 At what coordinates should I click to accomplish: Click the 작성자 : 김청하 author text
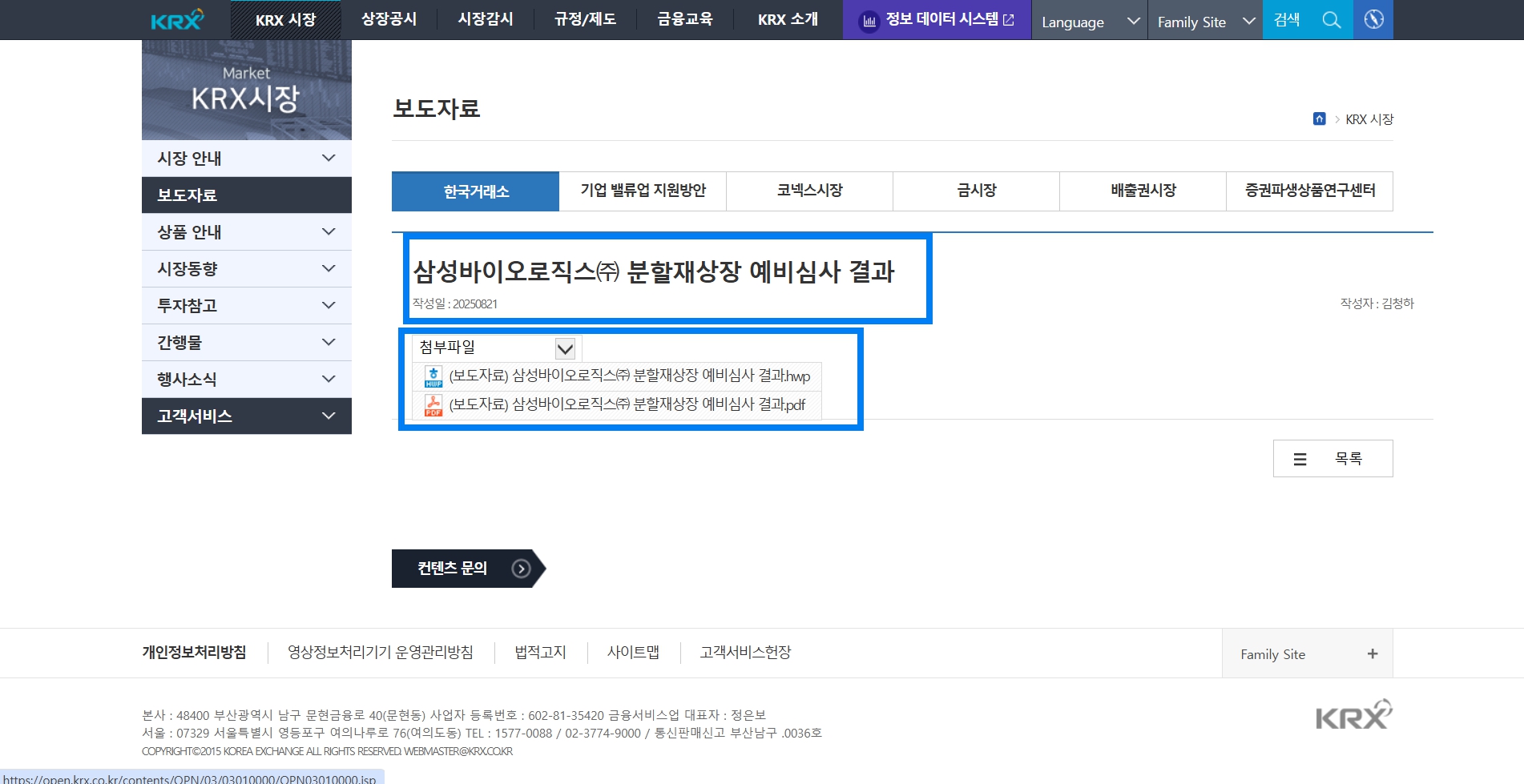pos(1377,304)
